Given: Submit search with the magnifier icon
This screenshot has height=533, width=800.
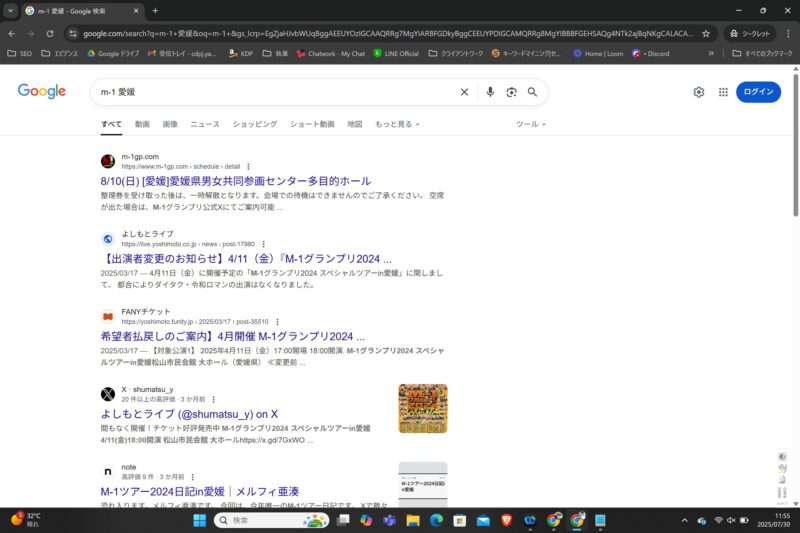Looking at the screenshot, I should point(532,92).
